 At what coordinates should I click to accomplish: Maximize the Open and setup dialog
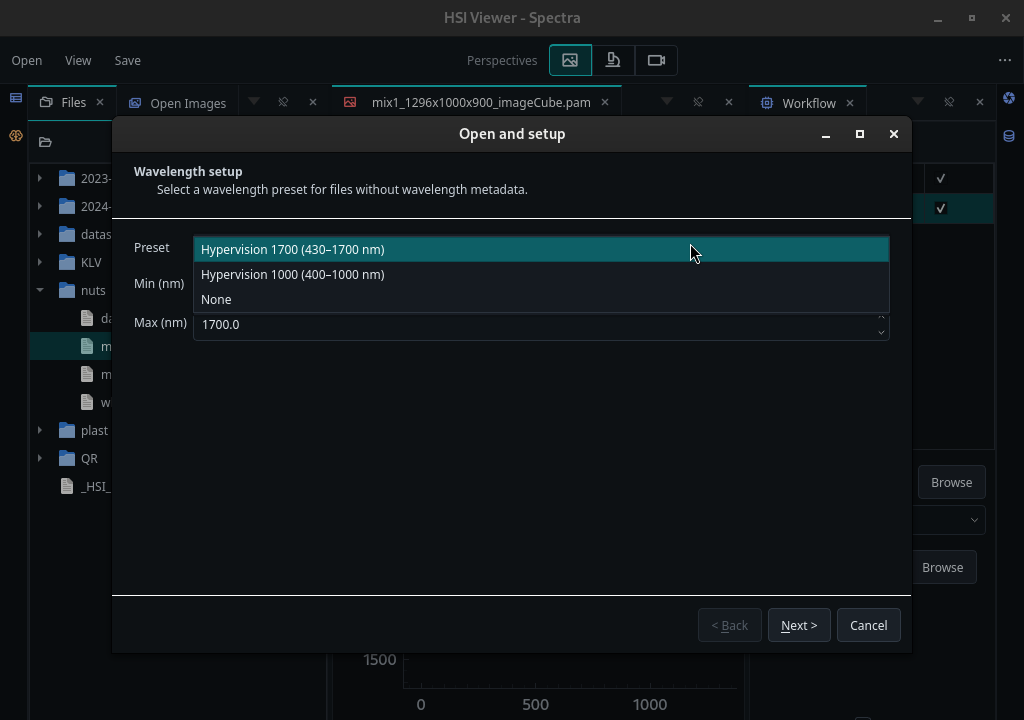(x=859, y=134)
